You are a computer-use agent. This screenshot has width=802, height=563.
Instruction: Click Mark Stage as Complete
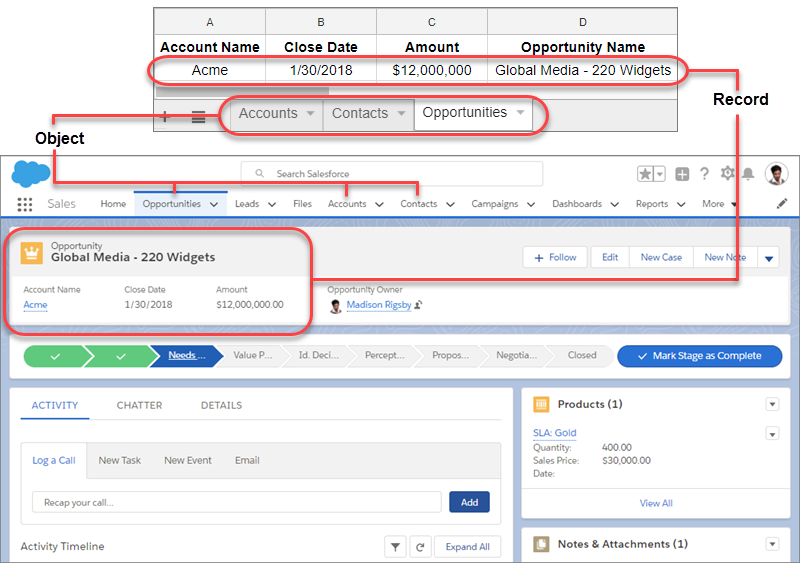(700, 356)
